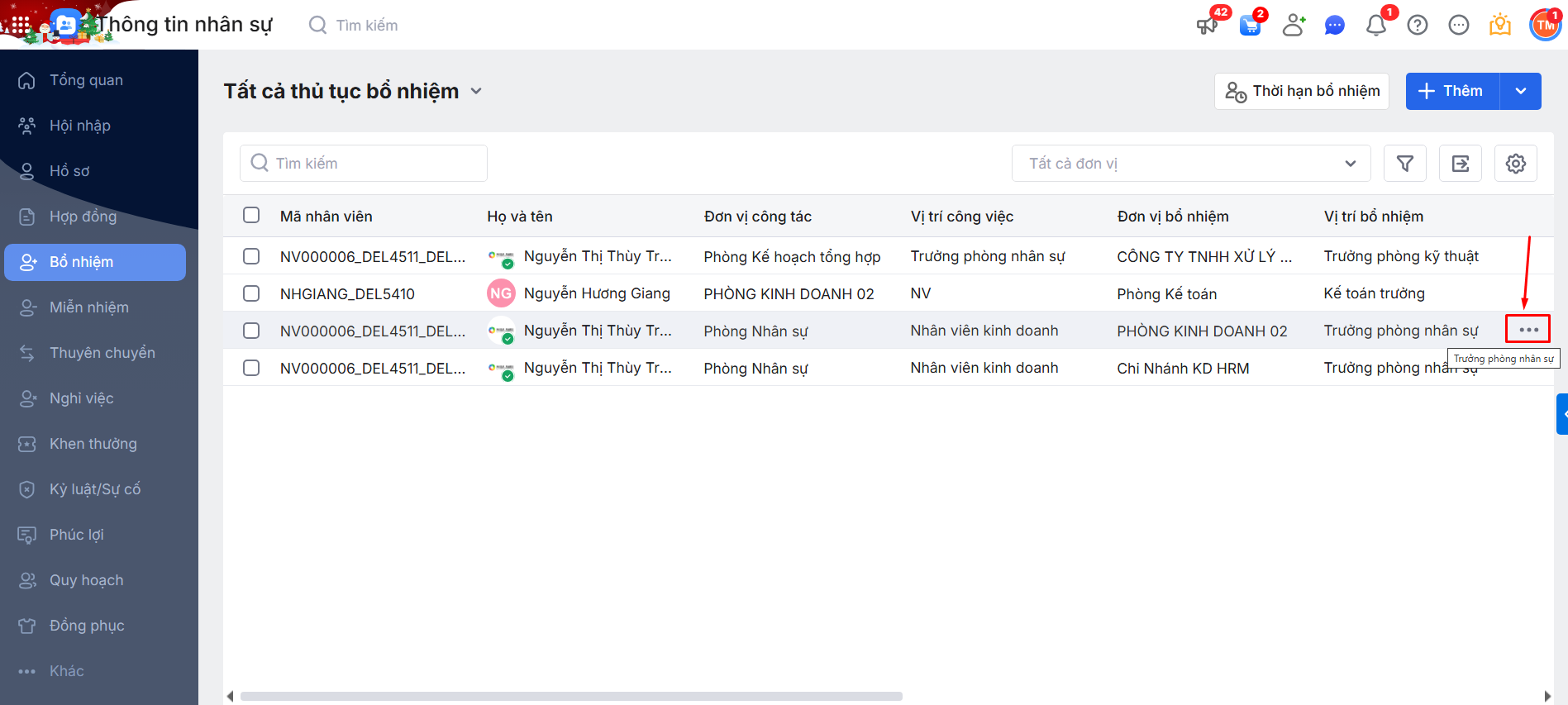Screen dimensions: 1568x705
Task: Expand 'Tất cả thủ tục bổ nhiệm' title dropdown
Action: tap(476, 91)
